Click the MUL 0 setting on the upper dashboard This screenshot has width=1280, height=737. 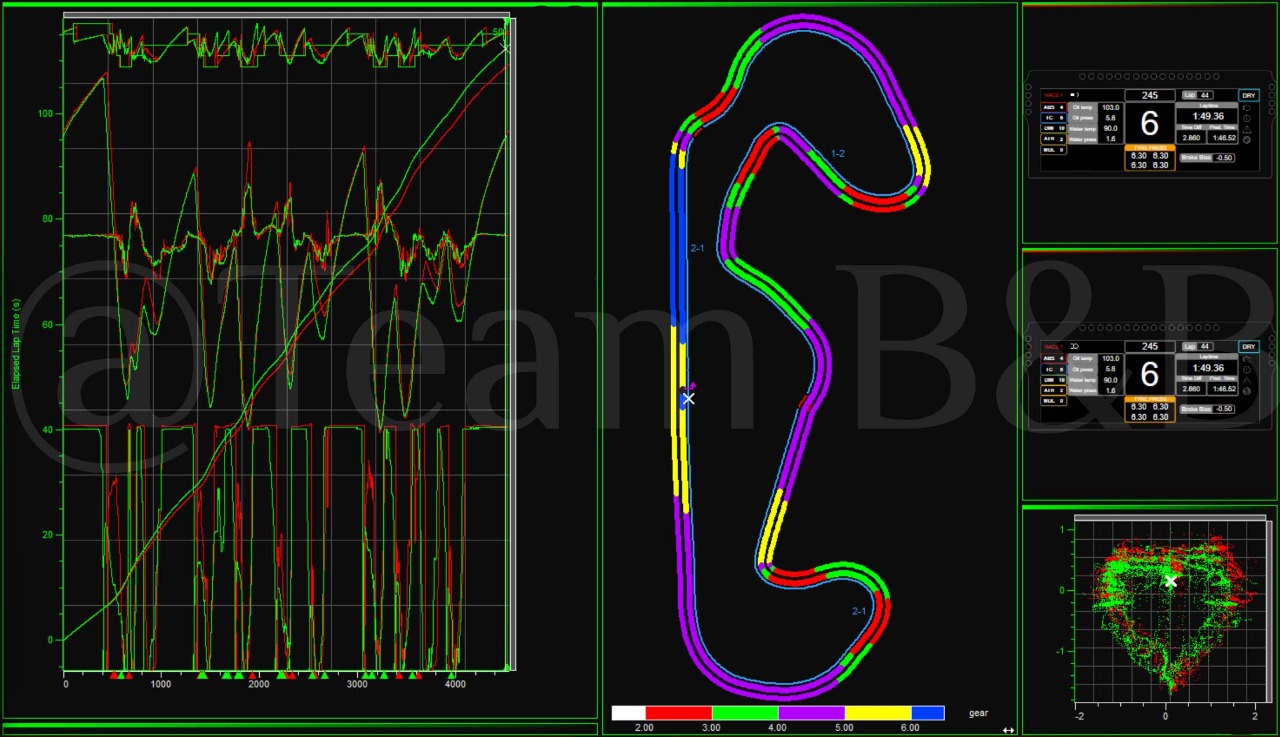[1054, 150]
